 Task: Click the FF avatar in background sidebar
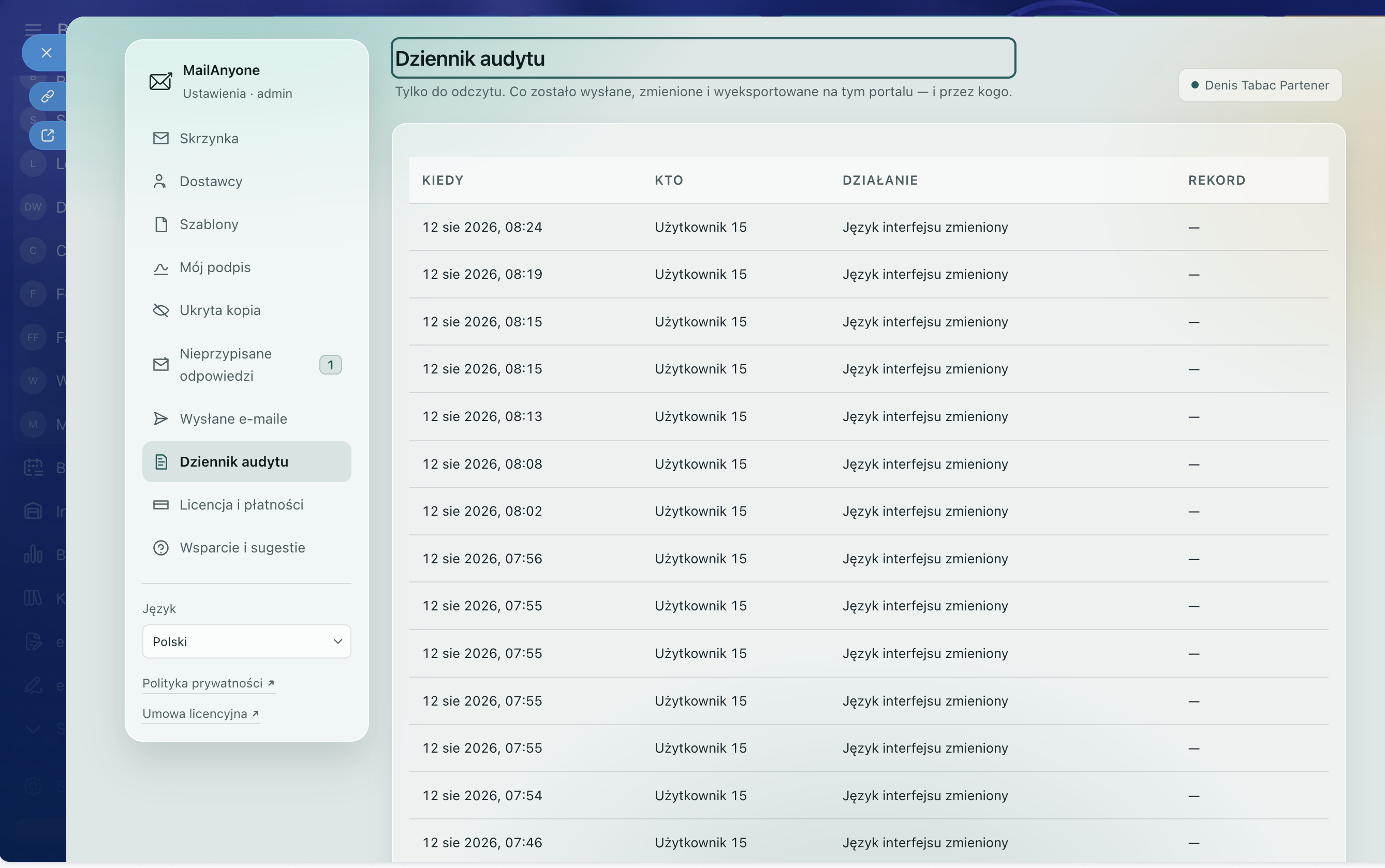33,338
